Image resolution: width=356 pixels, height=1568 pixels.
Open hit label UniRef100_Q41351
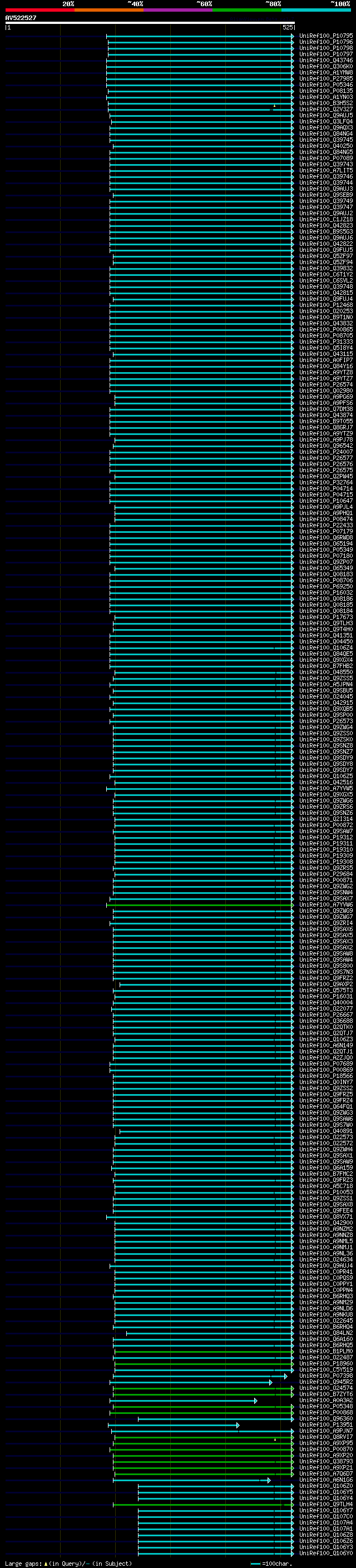(326, 635)
